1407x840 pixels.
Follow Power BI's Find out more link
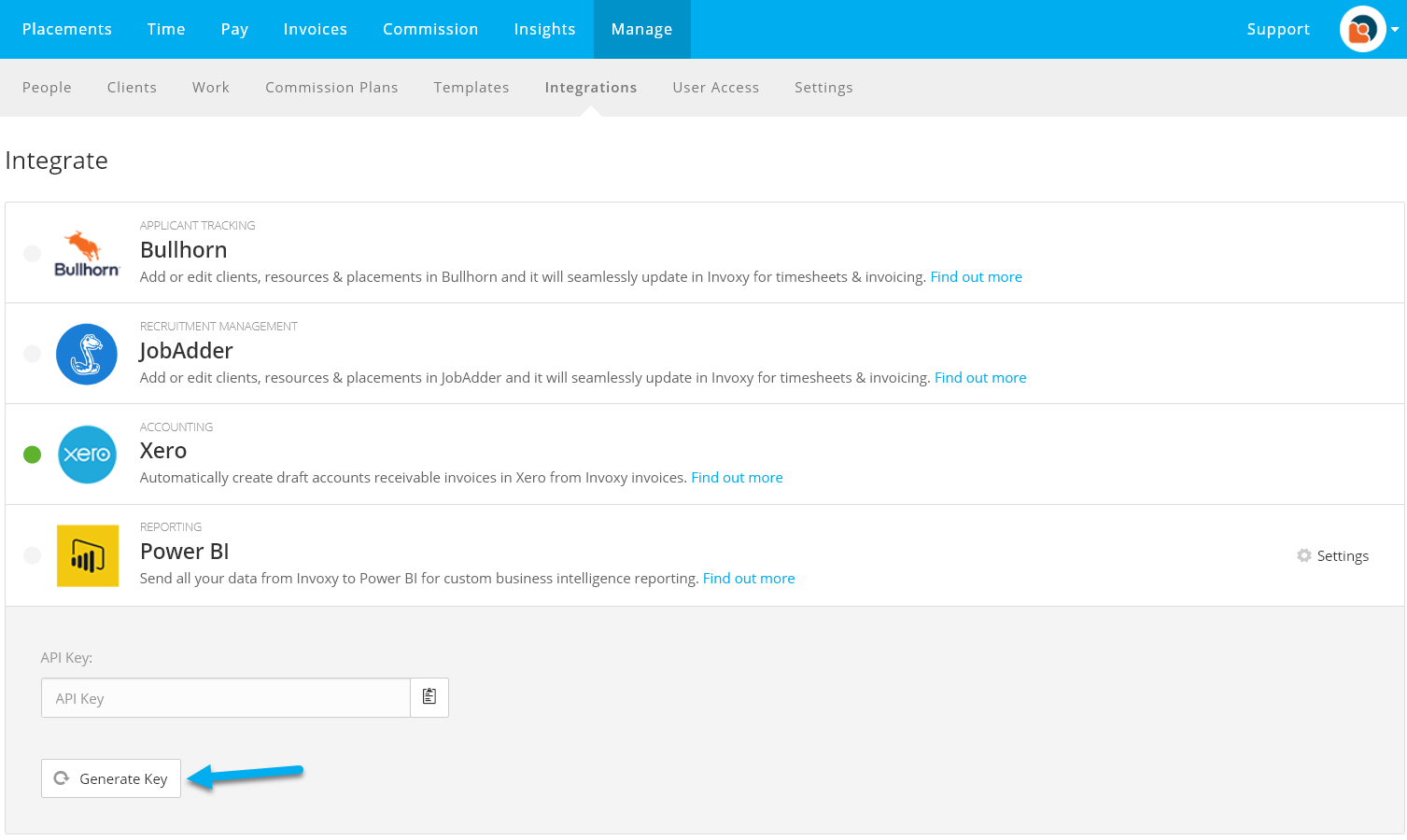point(749,579)
